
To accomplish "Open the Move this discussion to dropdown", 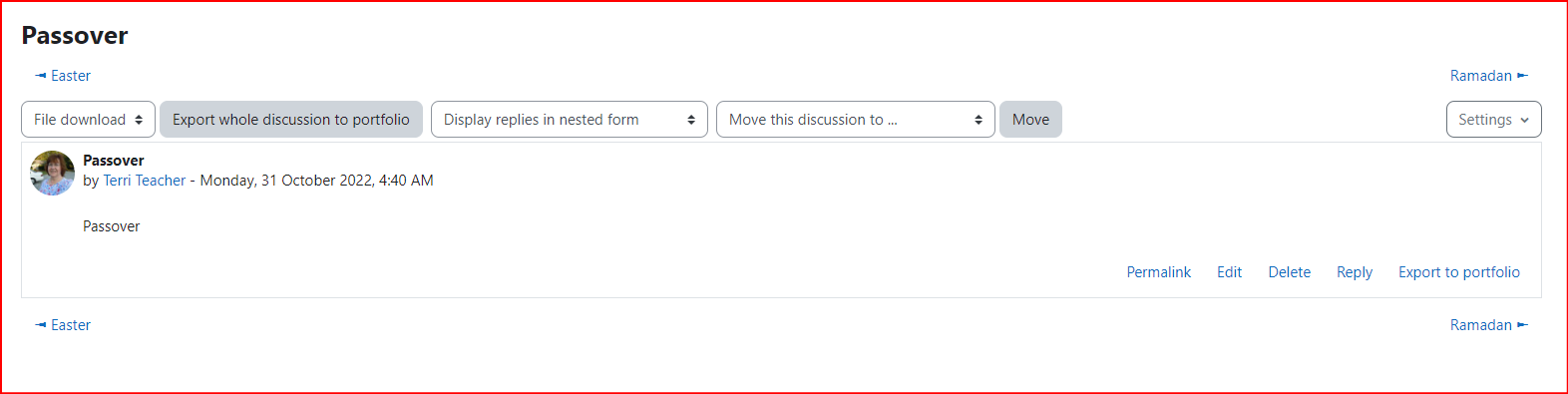I will pyautogui.click(x=855, y=120).
